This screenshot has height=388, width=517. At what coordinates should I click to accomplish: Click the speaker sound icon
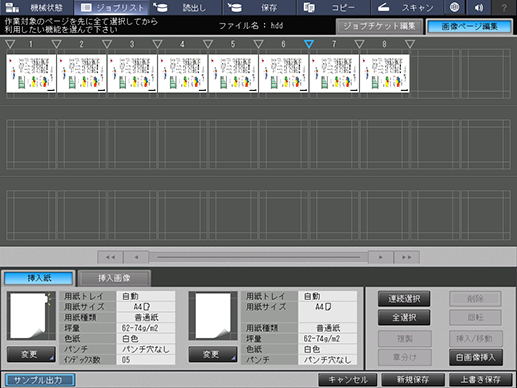(x=479, y=7)
